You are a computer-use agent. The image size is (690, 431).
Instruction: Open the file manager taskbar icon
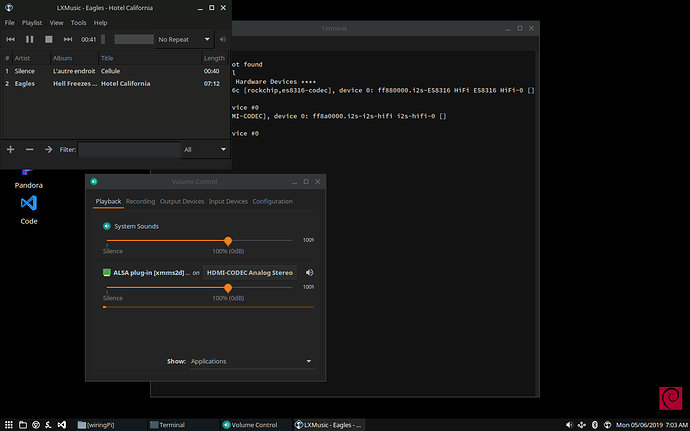coord(23,425)
